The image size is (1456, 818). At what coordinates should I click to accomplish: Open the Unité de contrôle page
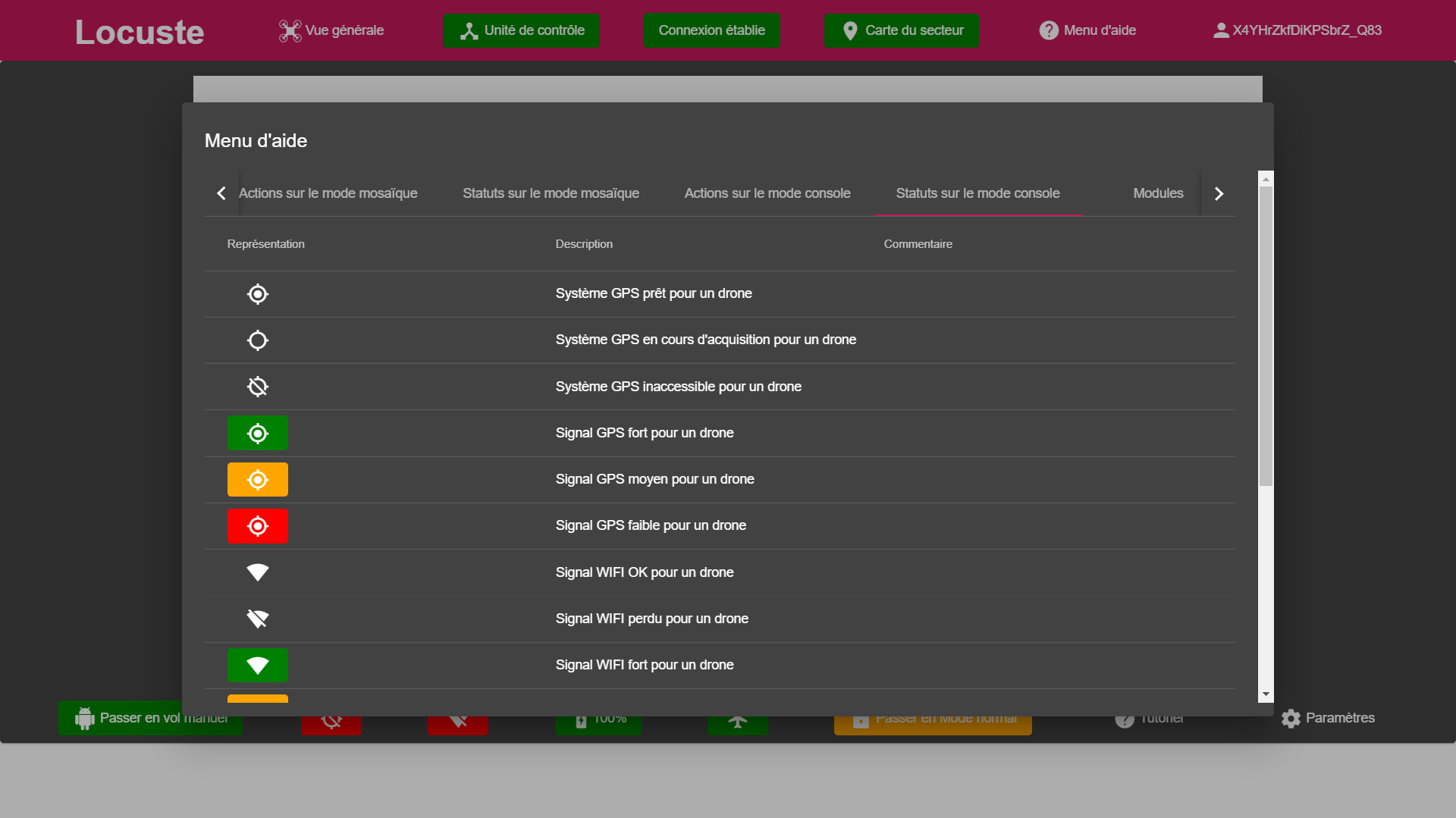click(x=522, y=30)
